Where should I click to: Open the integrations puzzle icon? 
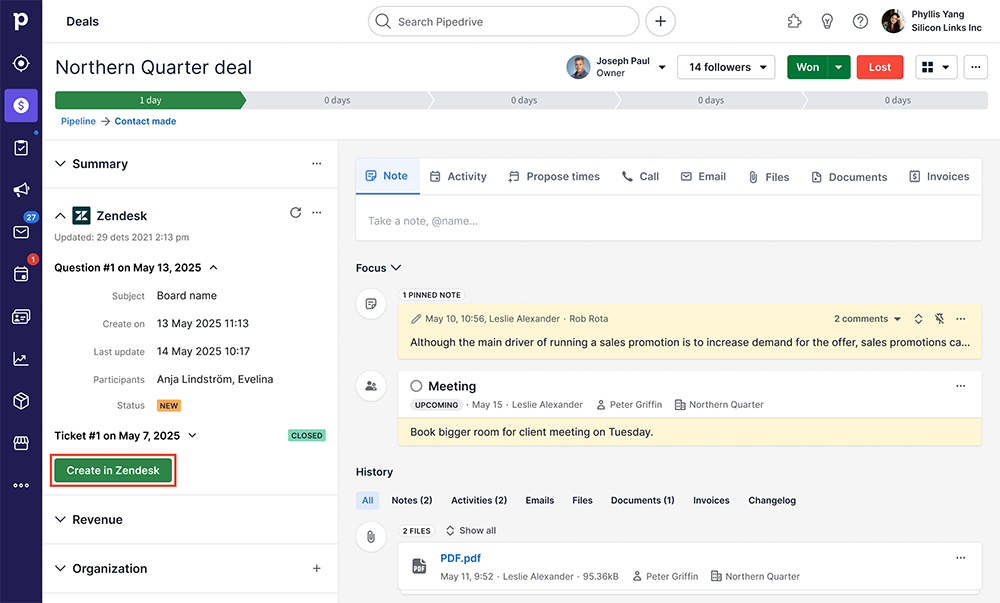(x=794, y=22)
